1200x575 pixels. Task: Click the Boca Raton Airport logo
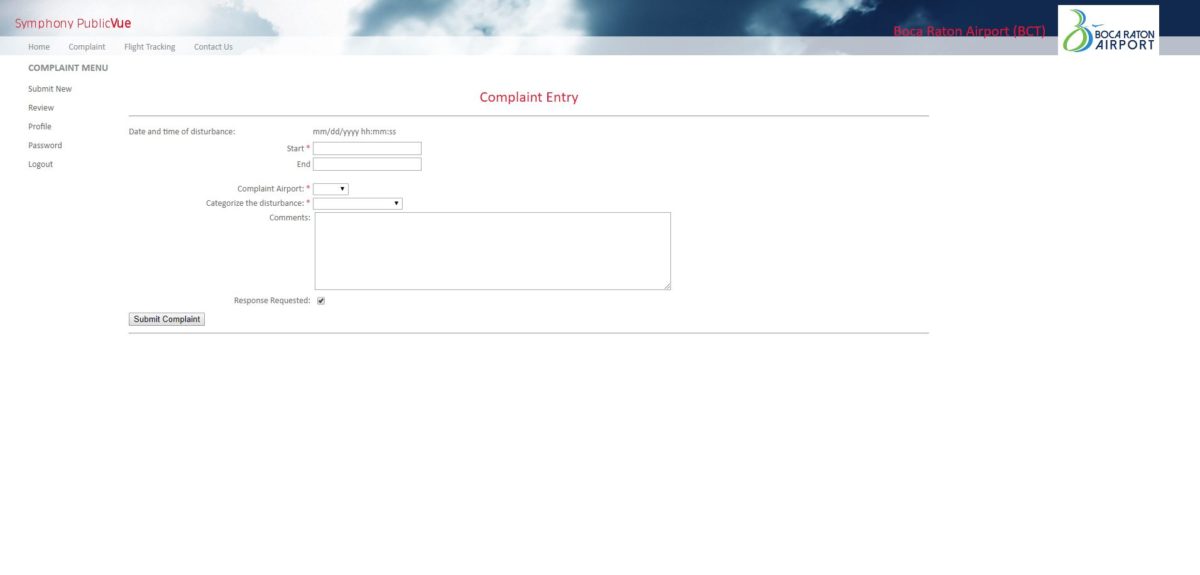coord(1108,30)
